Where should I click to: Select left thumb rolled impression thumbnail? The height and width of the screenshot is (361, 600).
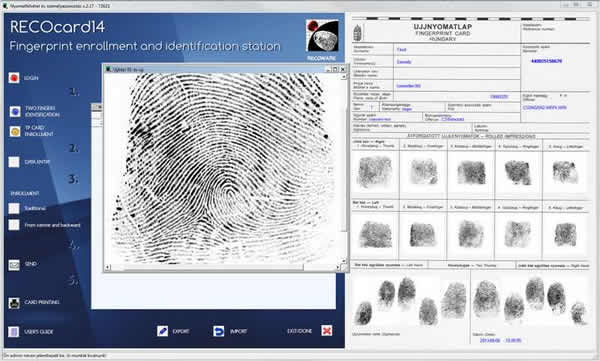click(375, 234)
